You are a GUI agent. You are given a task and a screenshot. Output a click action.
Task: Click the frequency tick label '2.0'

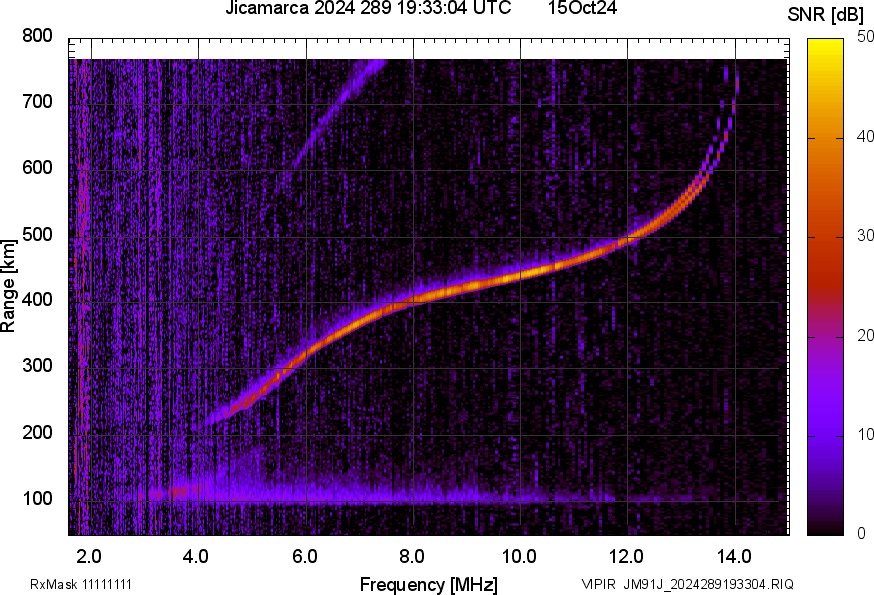point(89,557)
